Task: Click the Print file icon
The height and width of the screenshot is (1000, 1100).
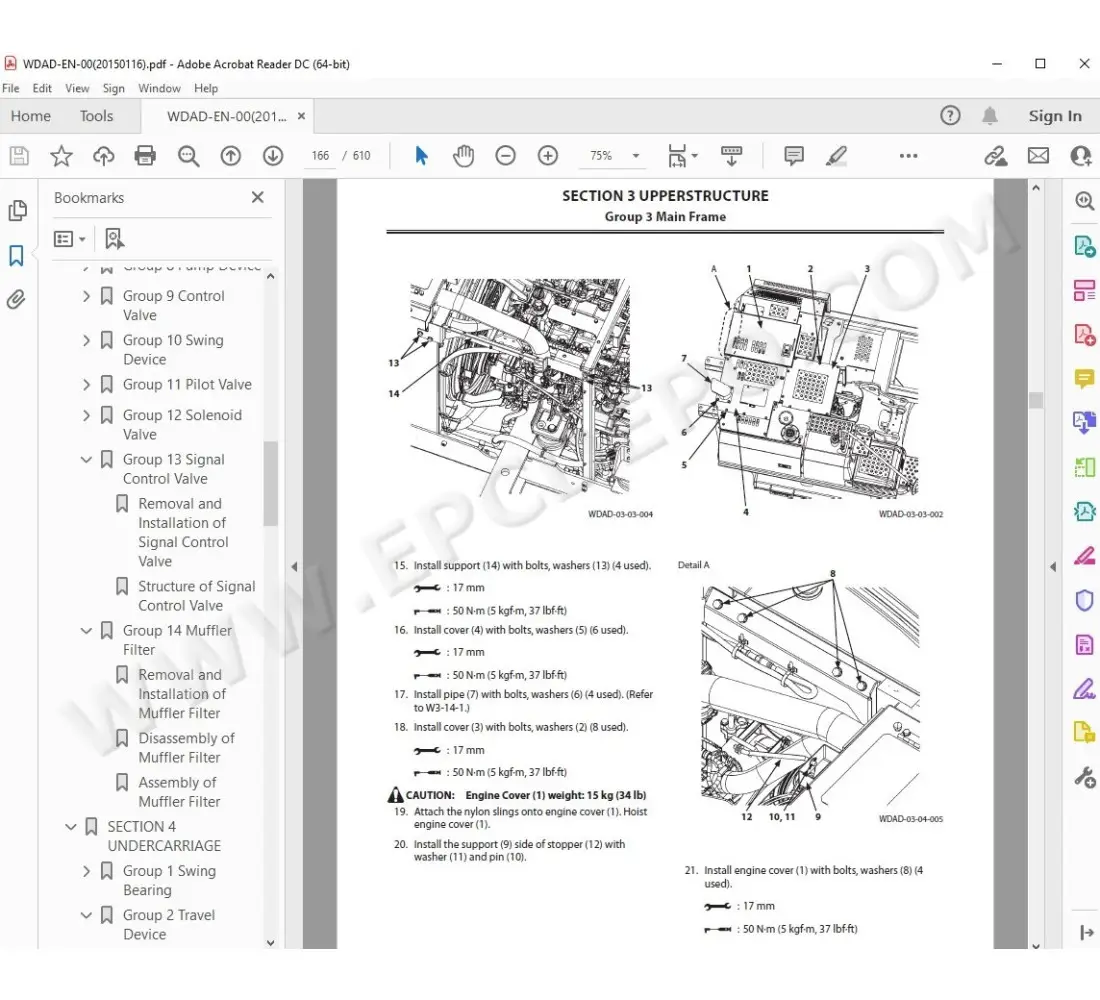Action: (145, 155)
